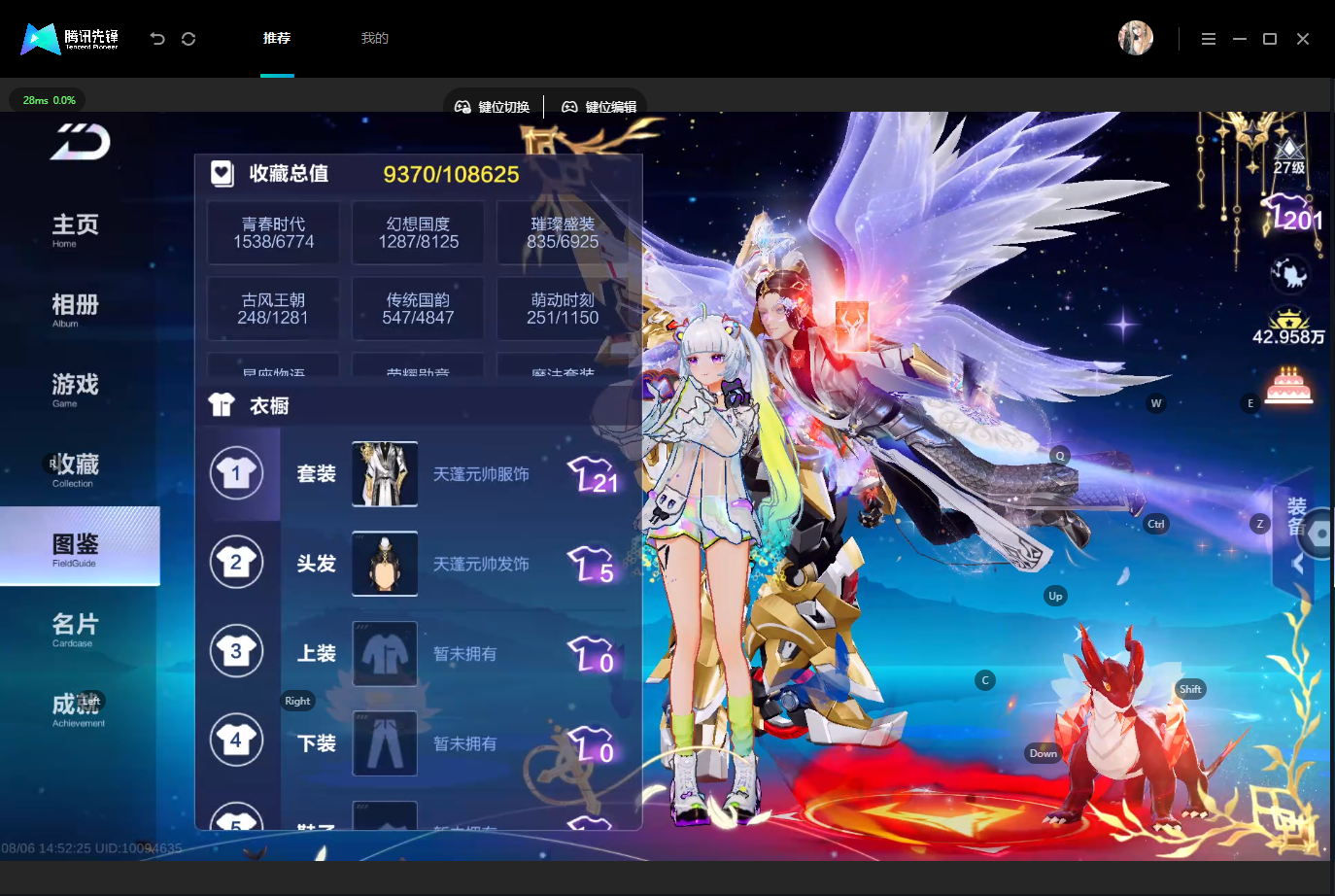Click the round pet icon below 201

[1290, 273]
